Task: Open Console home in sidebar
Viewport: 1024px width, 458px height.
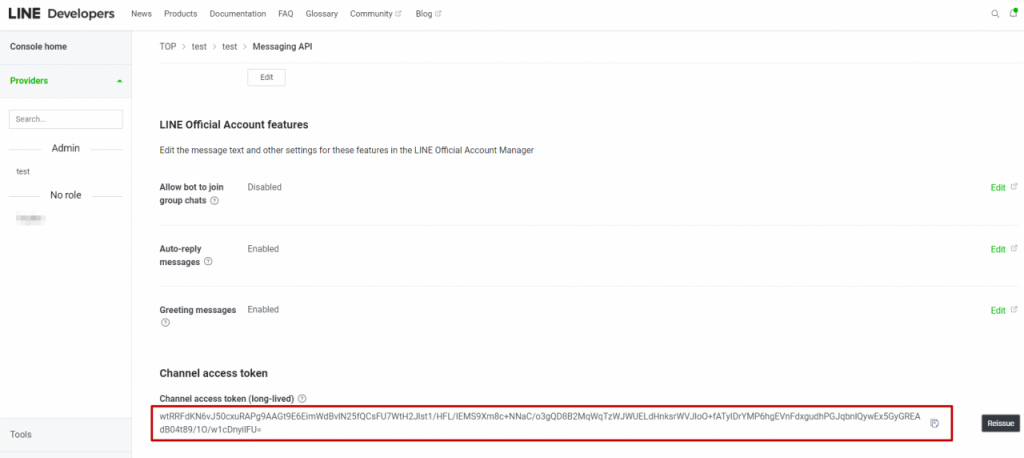Action: coord(38,46)
